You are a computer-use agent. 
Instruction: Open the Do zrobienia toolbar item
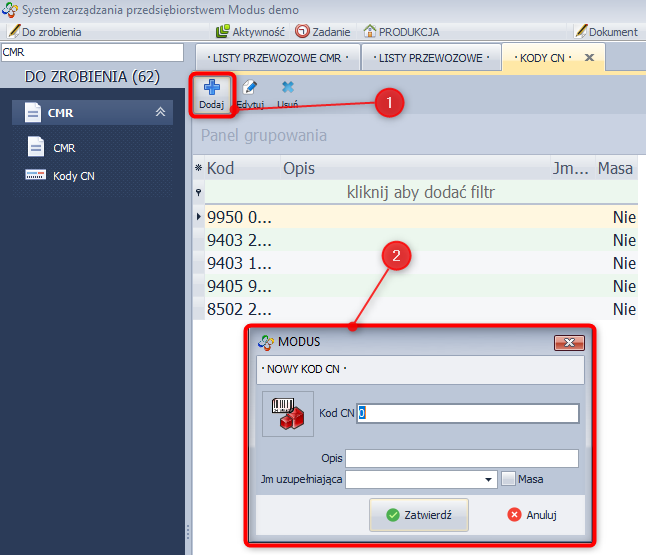[45, 32]
